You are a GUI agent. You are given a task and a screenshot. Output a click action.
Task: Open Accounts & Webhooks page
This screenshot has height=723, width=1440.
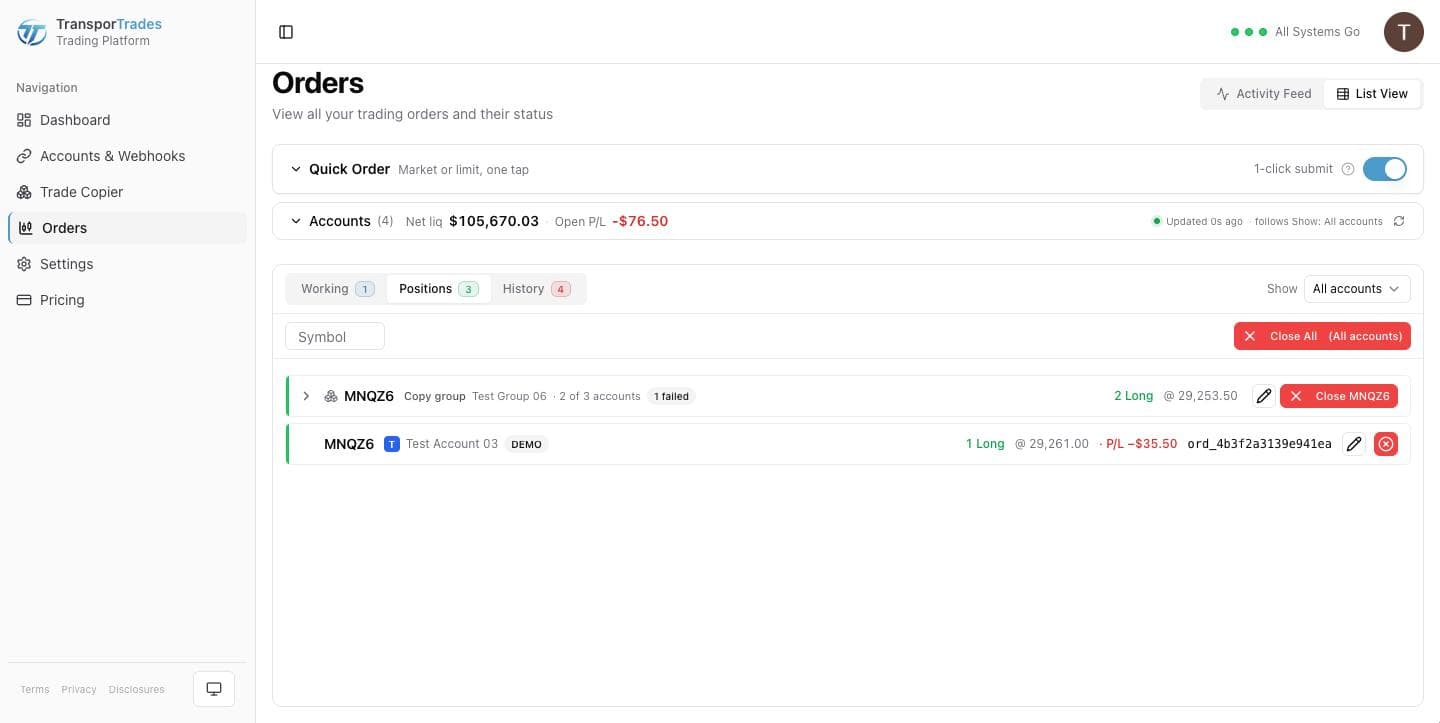coord(127,156)
